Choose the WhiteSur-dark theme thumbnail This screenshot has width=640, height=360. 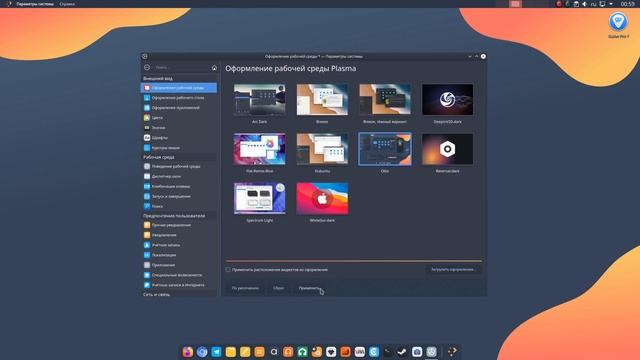pyautogui.click(x=322, y=198)
